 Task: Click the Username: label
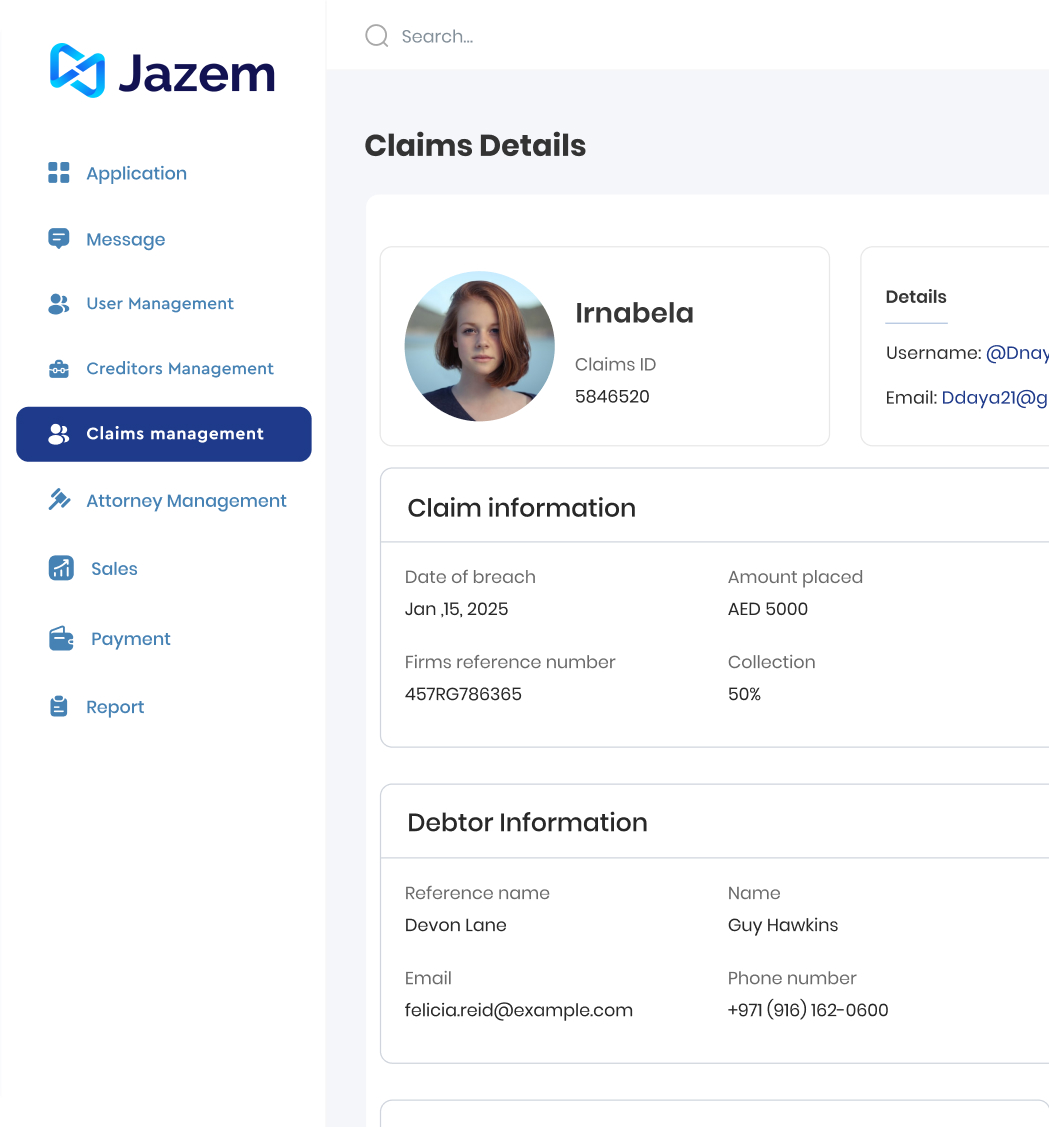tap(933, 353)
